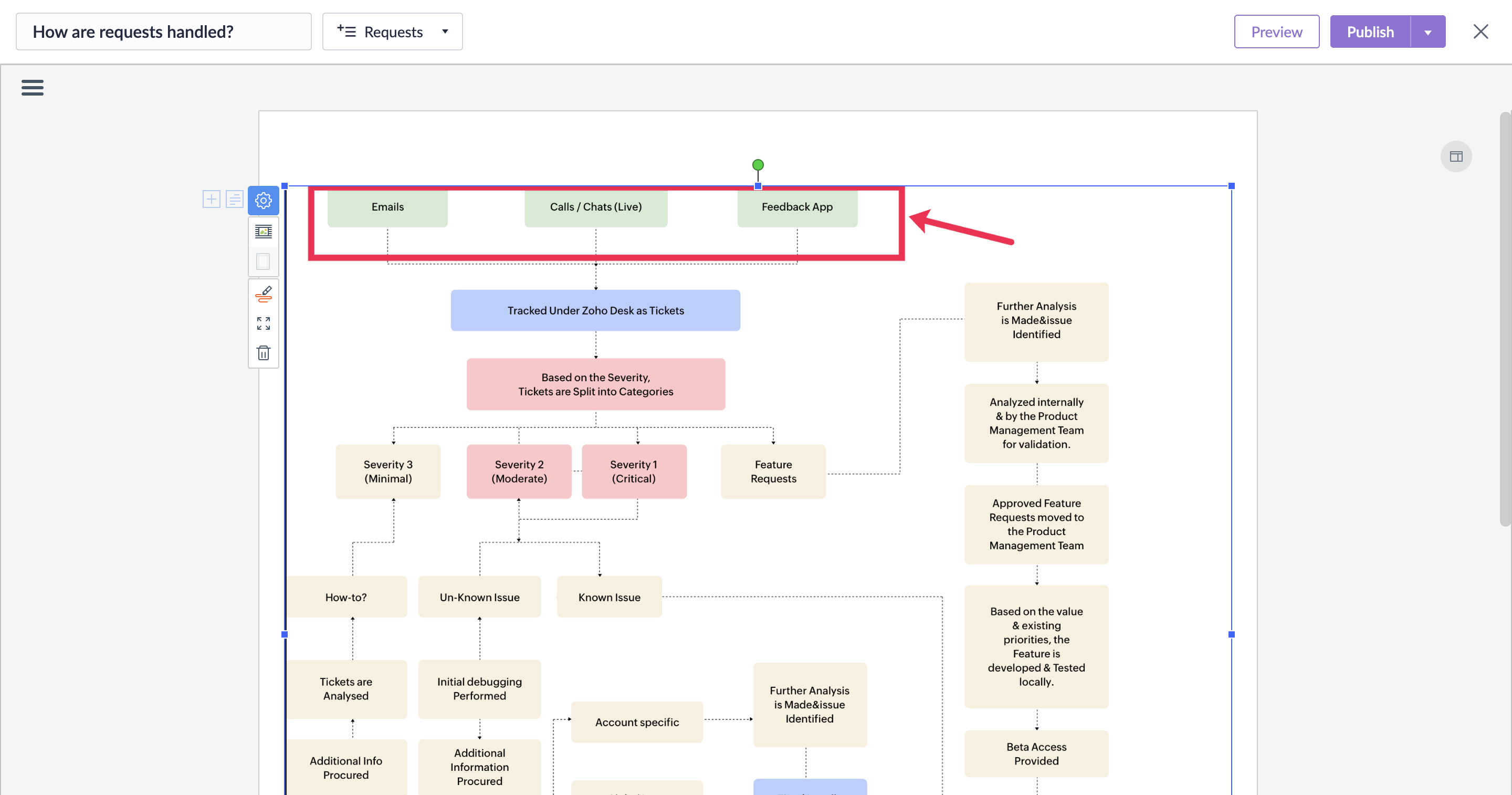Click the text paragraph block icon

[234, 199]
